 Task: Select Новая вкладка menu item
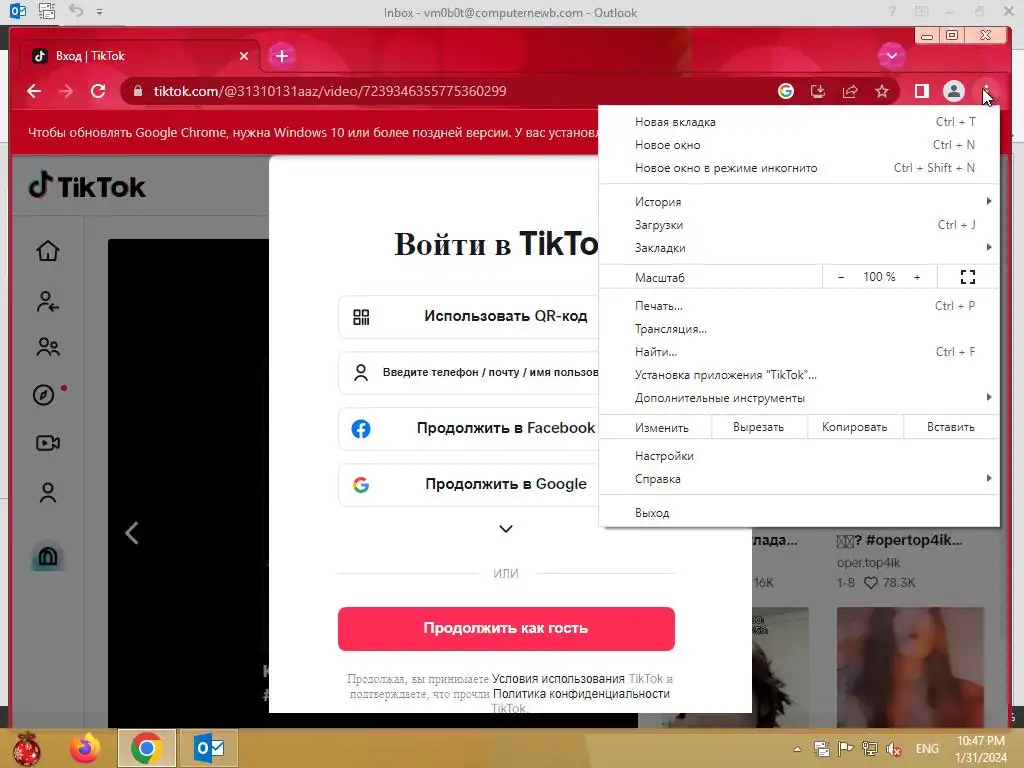coord(799,122)
